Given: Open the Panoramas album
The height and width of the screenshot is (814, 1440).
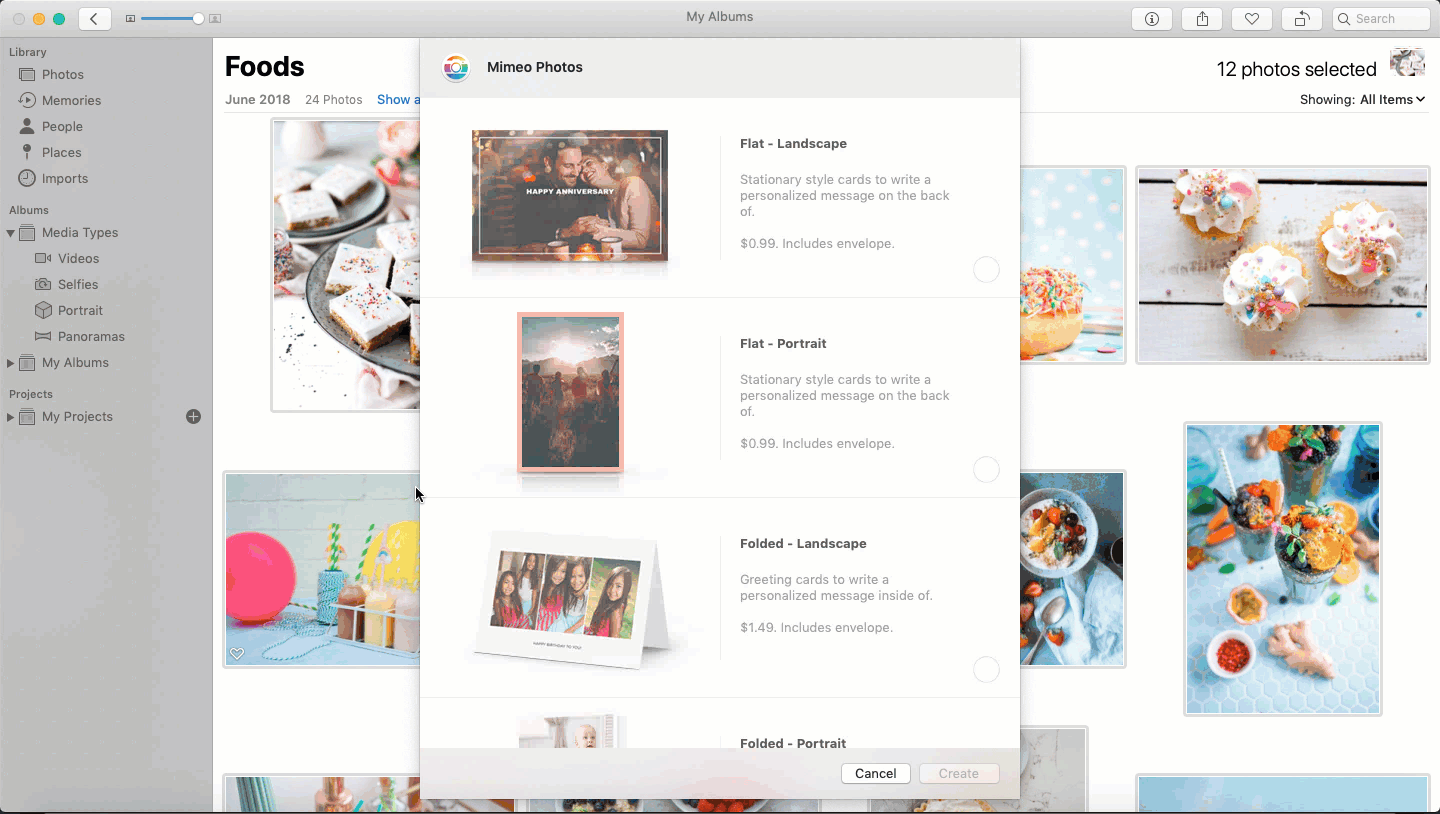Looking at the screenshot, I should click(x=91, y=336).
